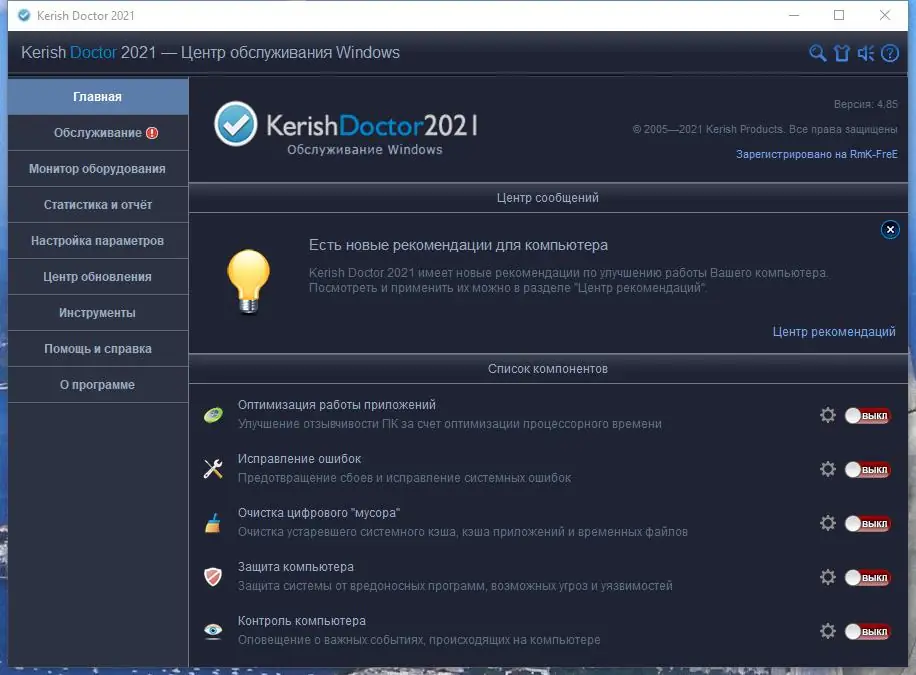The image size is (916, 675).
Task: Turn on the Исправление ошибок switch
Action: (868, 469)
